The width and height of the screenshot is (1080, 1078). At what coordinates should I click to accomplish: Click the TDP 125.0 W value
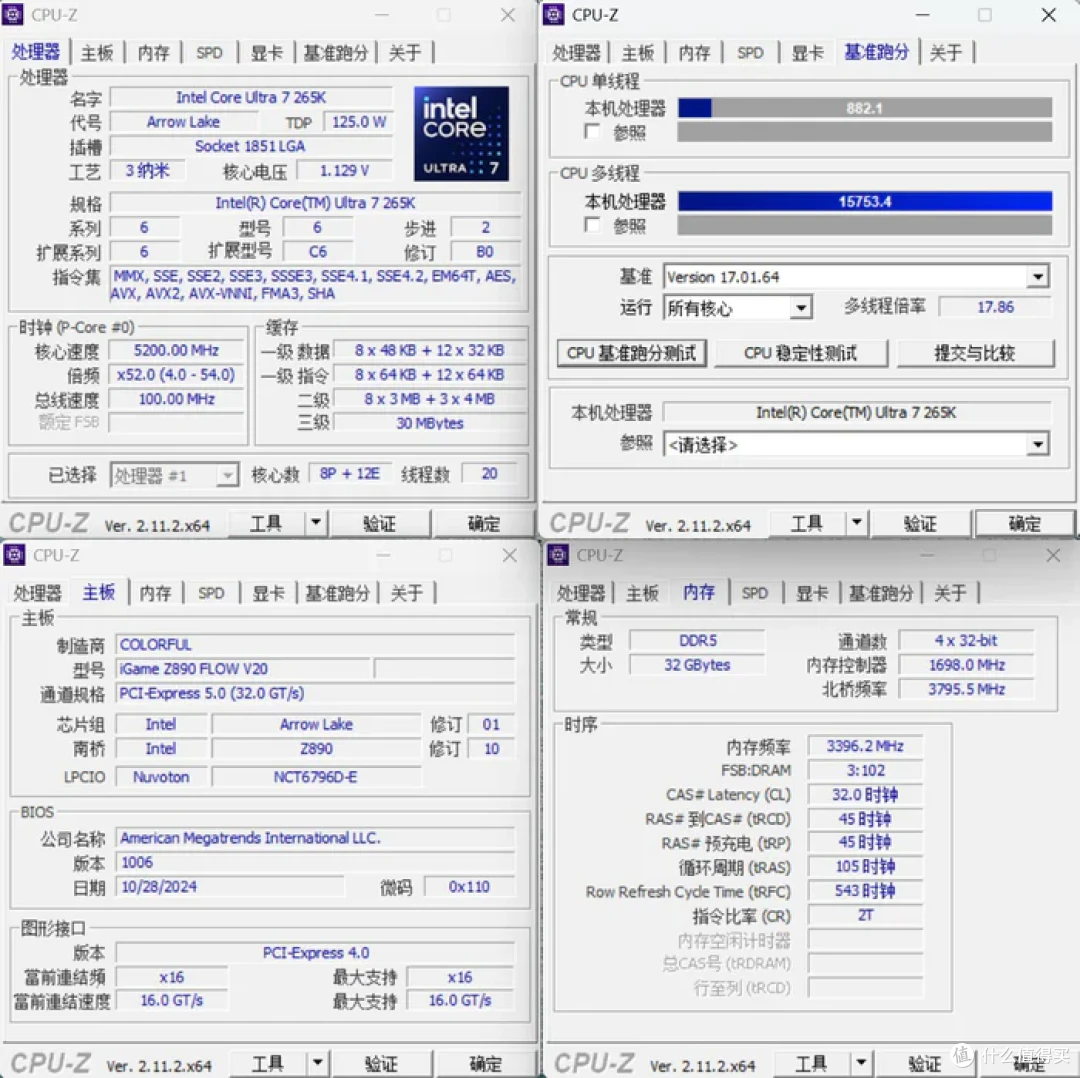pos(358,122)
